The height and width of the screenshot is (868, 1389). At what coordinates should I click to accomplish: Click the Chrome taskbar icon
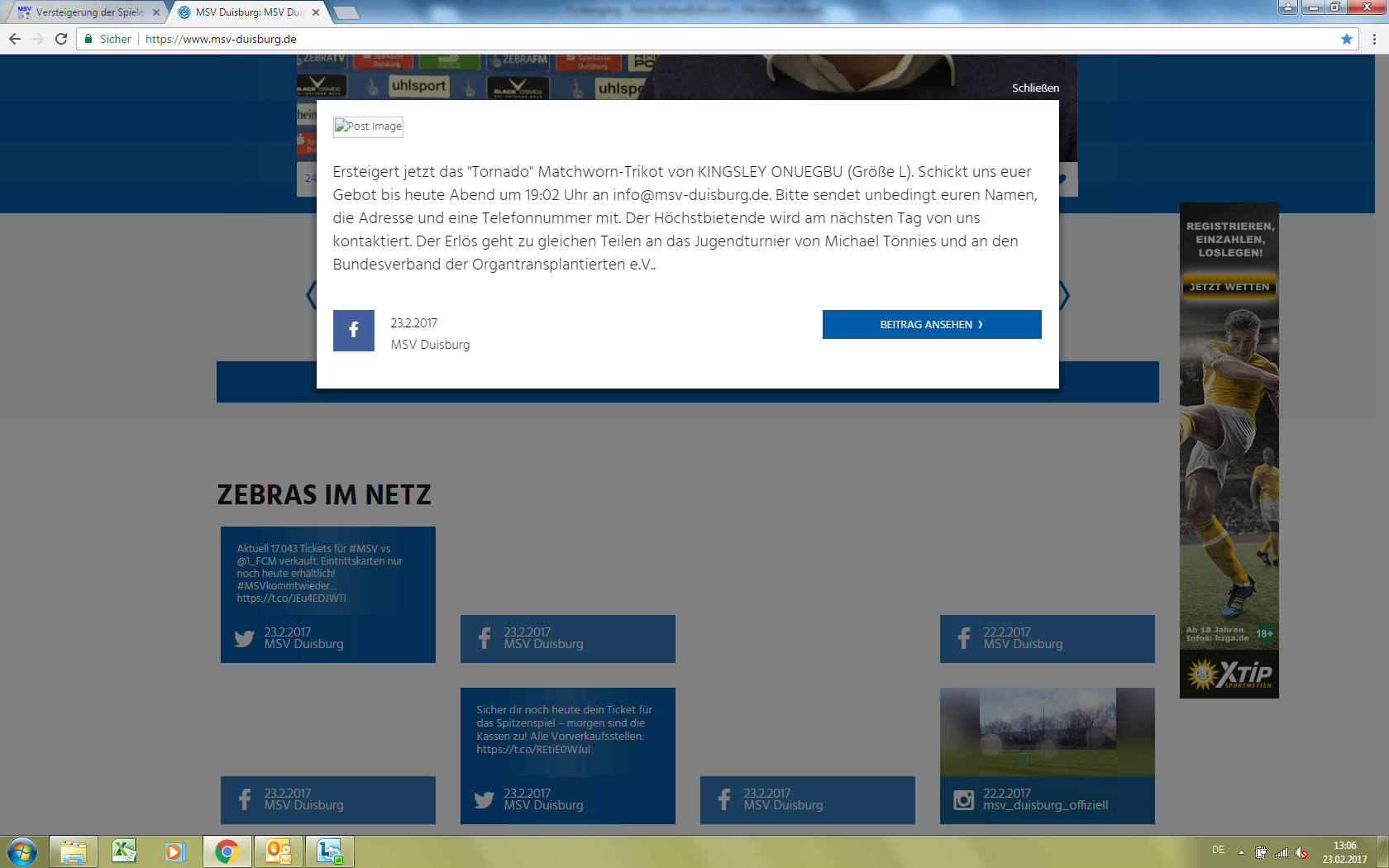[x=227, y=851]
